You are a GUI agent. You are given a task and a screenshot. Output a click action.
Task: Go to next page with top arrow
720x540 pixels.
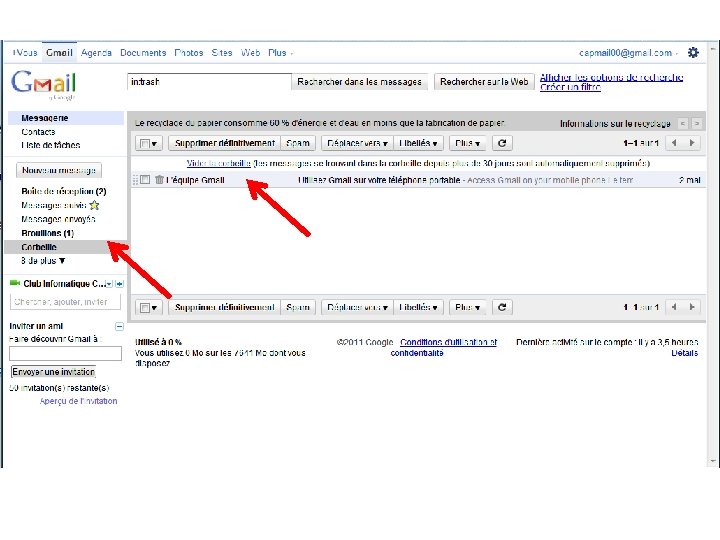[692, 143]
